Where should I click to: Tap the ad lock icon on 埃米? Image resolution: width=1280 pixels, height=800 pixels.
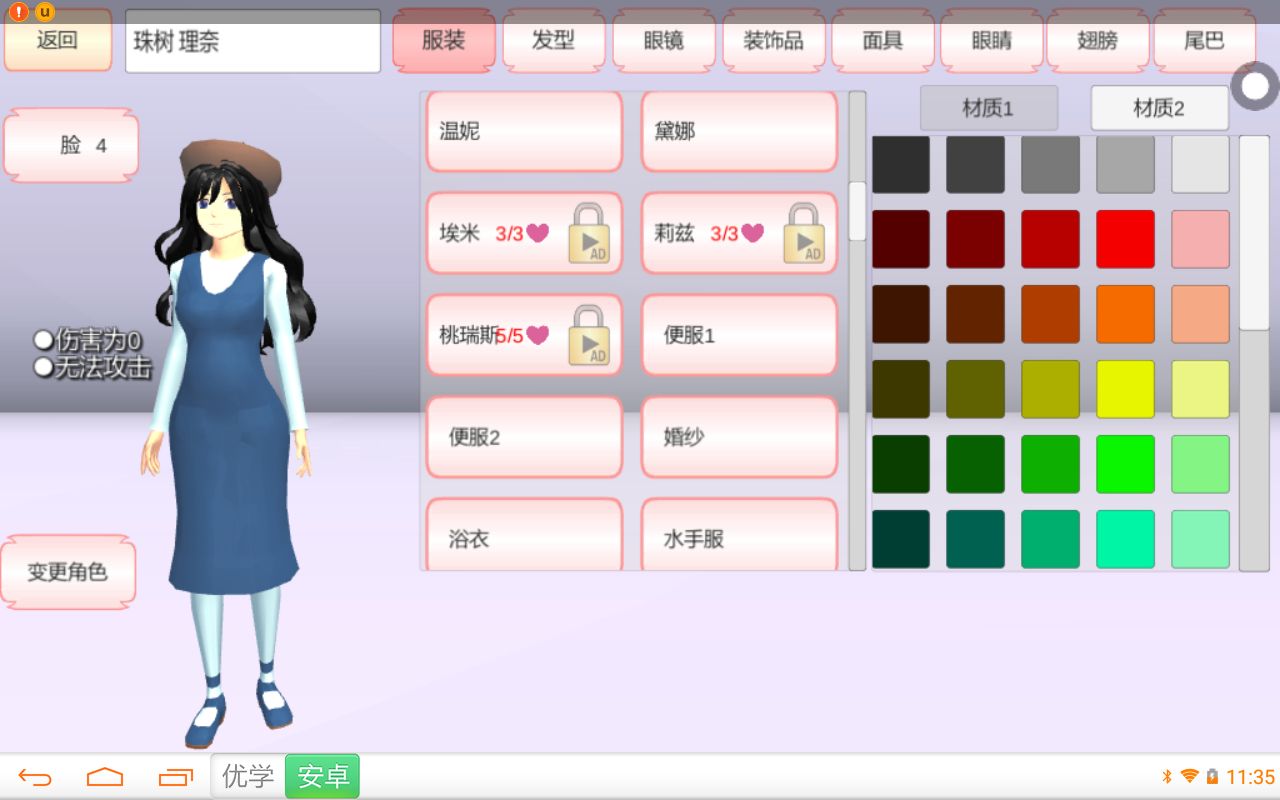tap(588, 234)
